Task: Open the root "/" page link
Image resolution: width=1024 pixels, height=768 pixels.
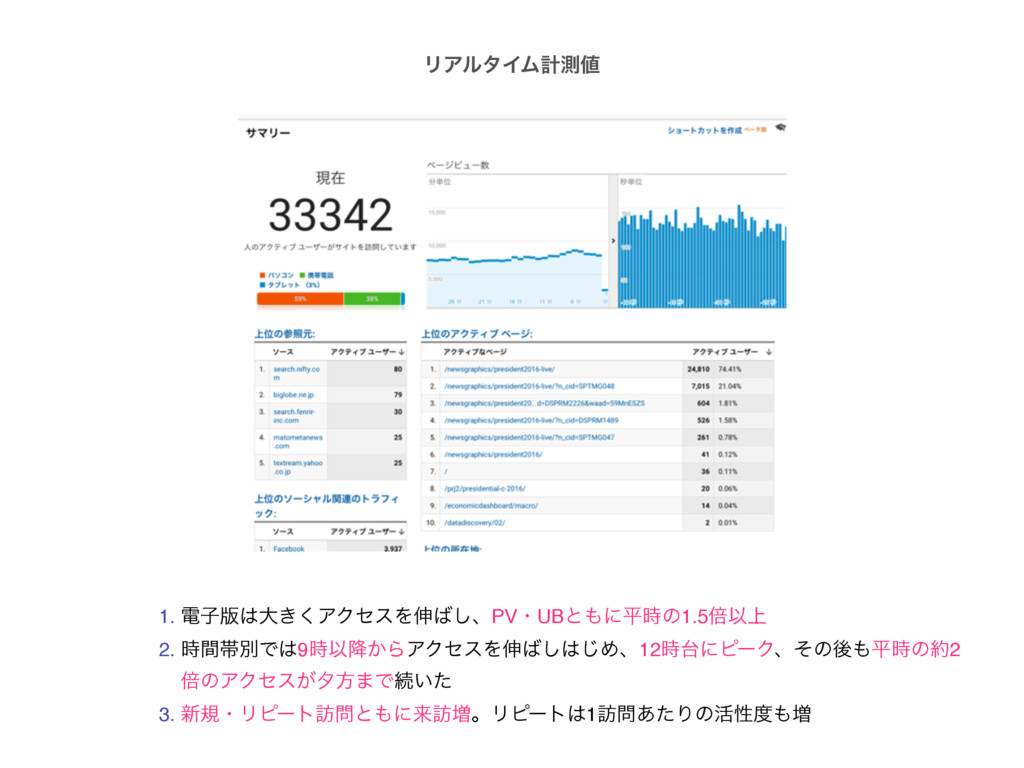Action: 446,471
